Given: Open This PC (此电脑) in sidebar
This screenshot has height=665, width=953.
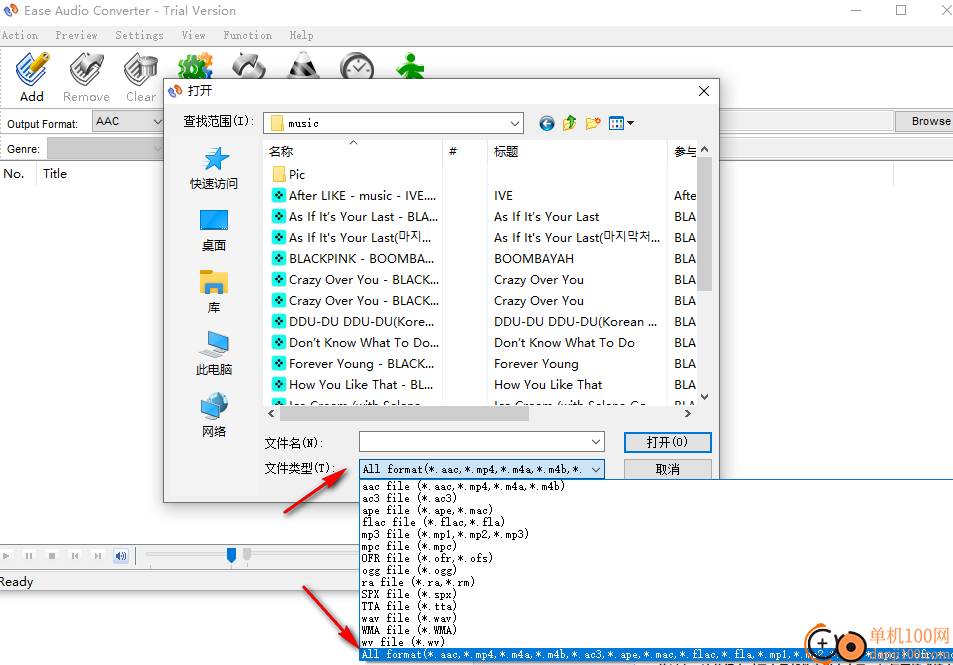Looking at the screenshot, I should click(x=214, y=354).
